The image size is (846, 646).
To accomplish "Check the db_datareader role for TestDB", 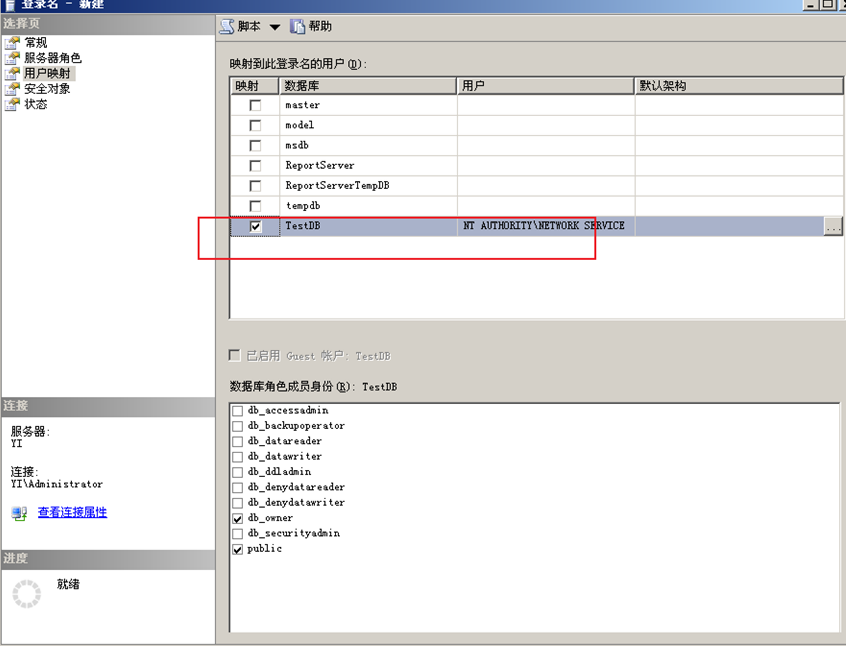I will coord(237,441).
